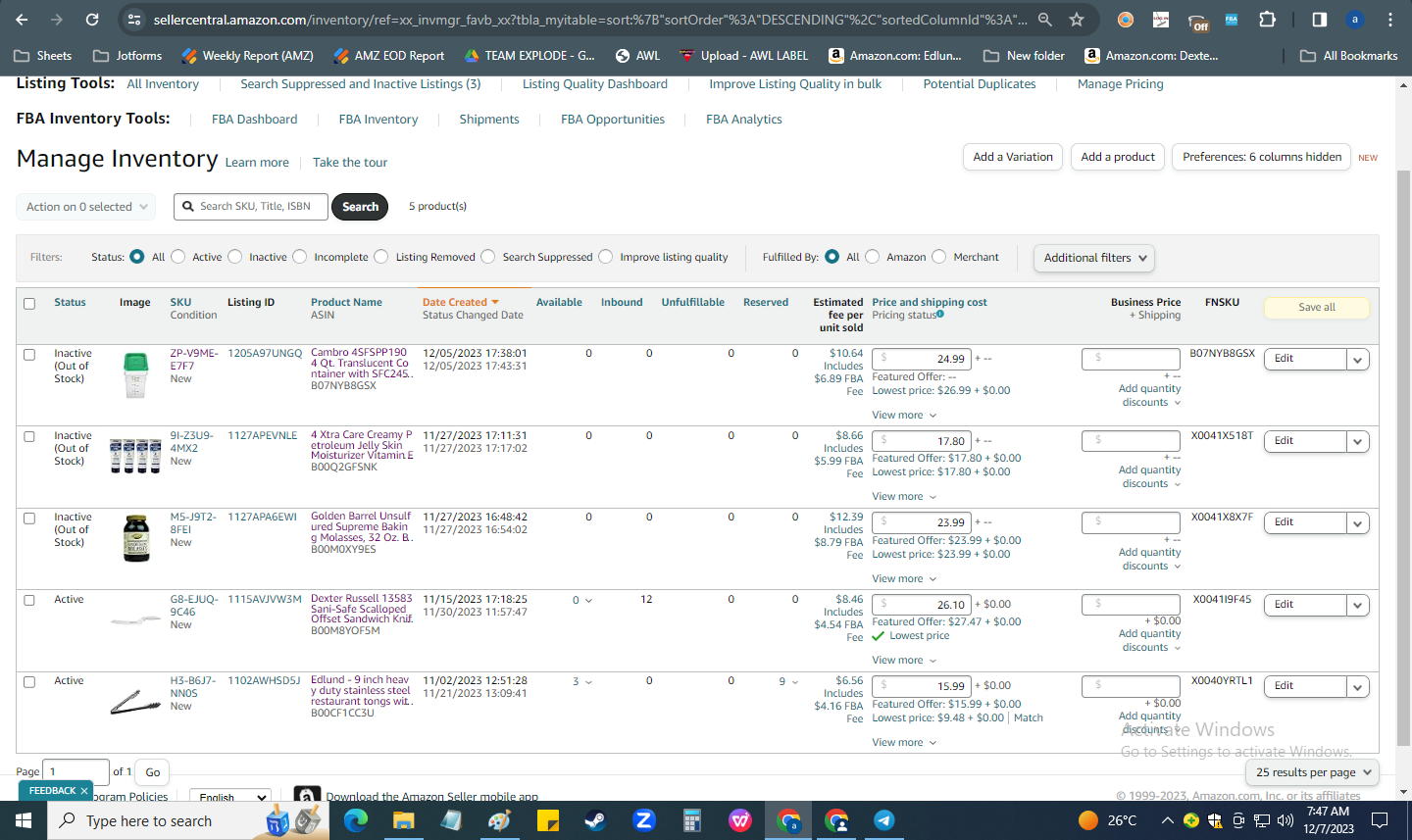Screen dimensions: 1412x840
Task: Choose the Active status filter radio
Action: [x=178, y=257]
